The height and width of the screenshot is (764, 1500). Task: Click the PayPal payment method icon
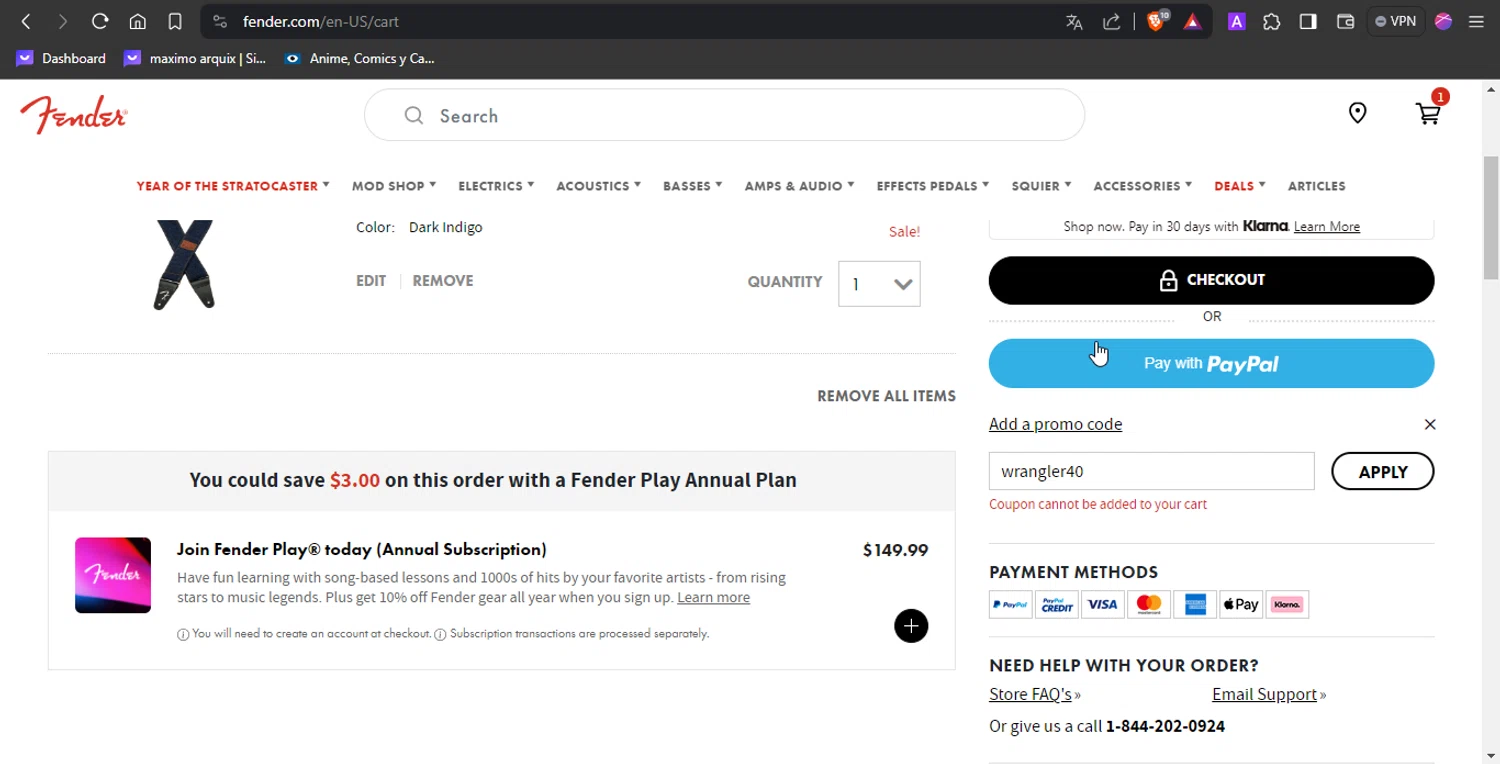1010,604
